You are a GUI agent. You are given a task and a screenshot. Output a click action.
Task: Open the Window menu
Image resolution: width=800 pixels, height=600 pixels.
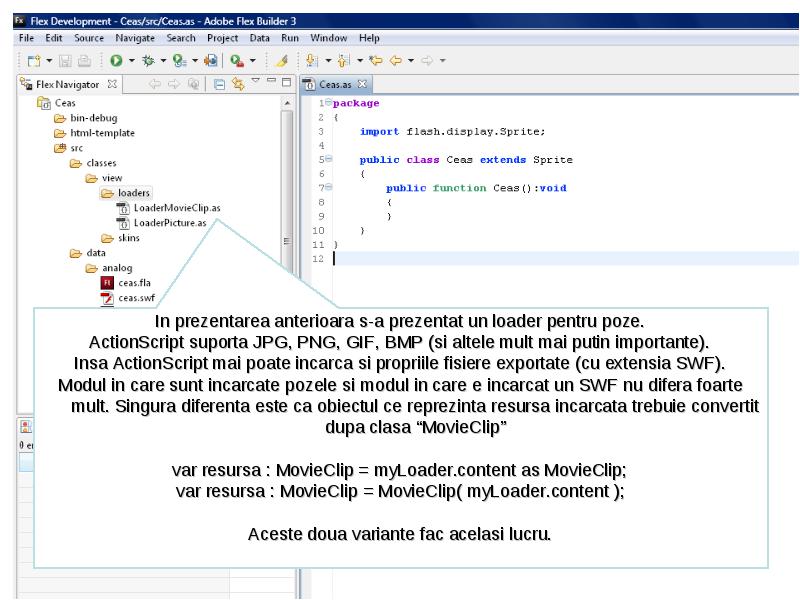[329, 38]
